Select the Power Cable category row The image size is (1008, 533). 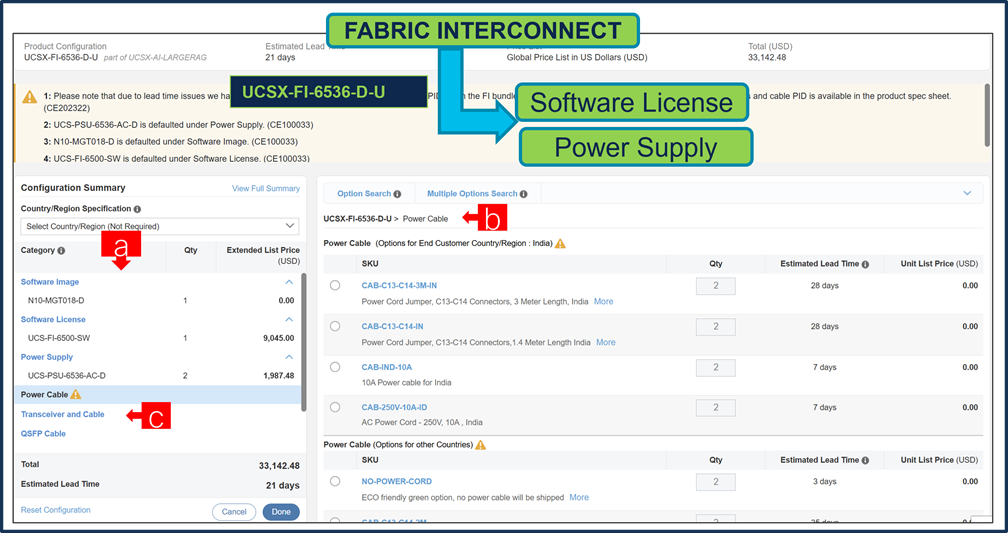pyautogui.click(x=158, y=395)
